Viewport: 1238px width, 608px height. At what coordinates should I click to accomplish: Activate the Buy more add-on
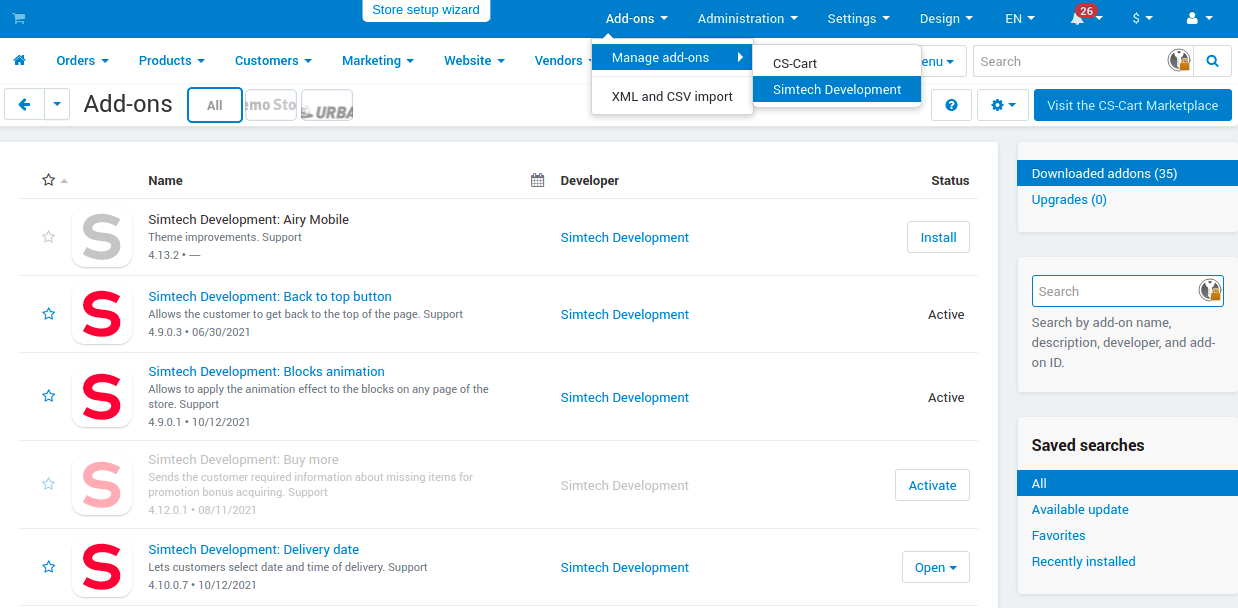pyautogui.click(x=932, y=485)
